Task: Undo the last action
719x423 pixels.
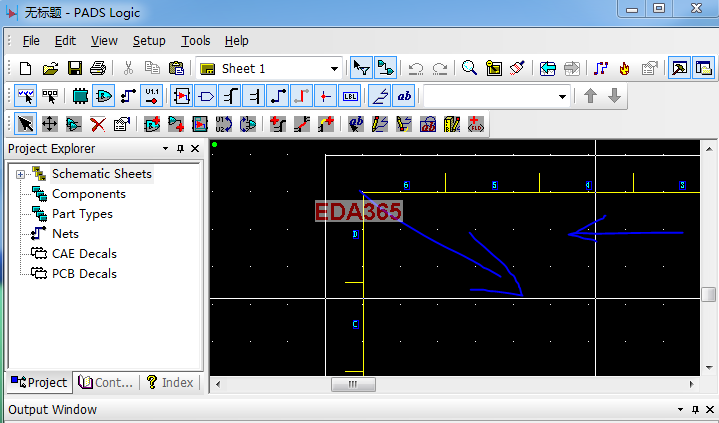Action: [x=416, y=69]
